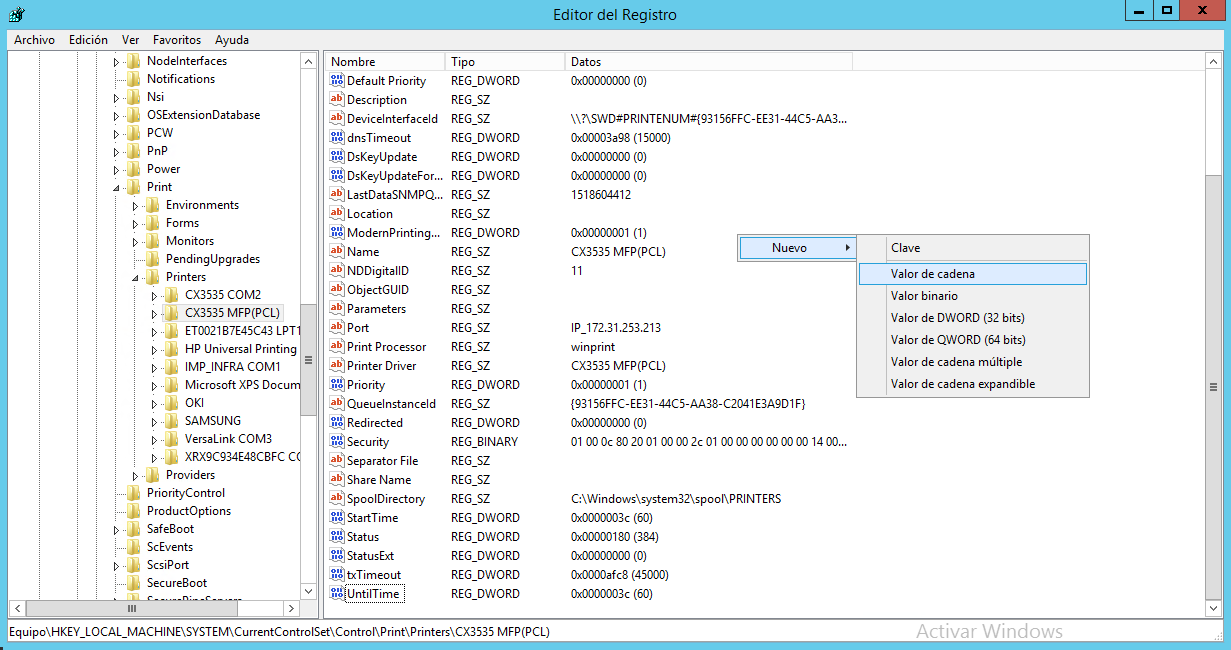Expand the Providers tree node

click(136, 475)
